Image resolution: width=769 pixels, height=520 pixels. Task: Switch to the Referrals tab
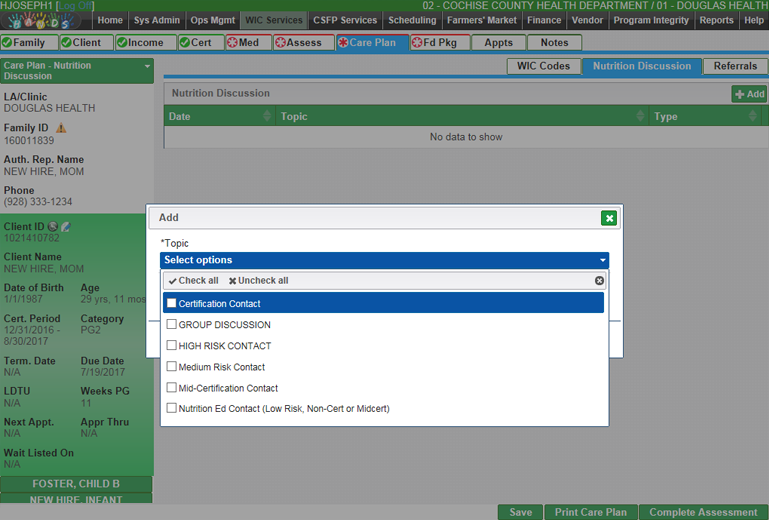pos(735,66)
